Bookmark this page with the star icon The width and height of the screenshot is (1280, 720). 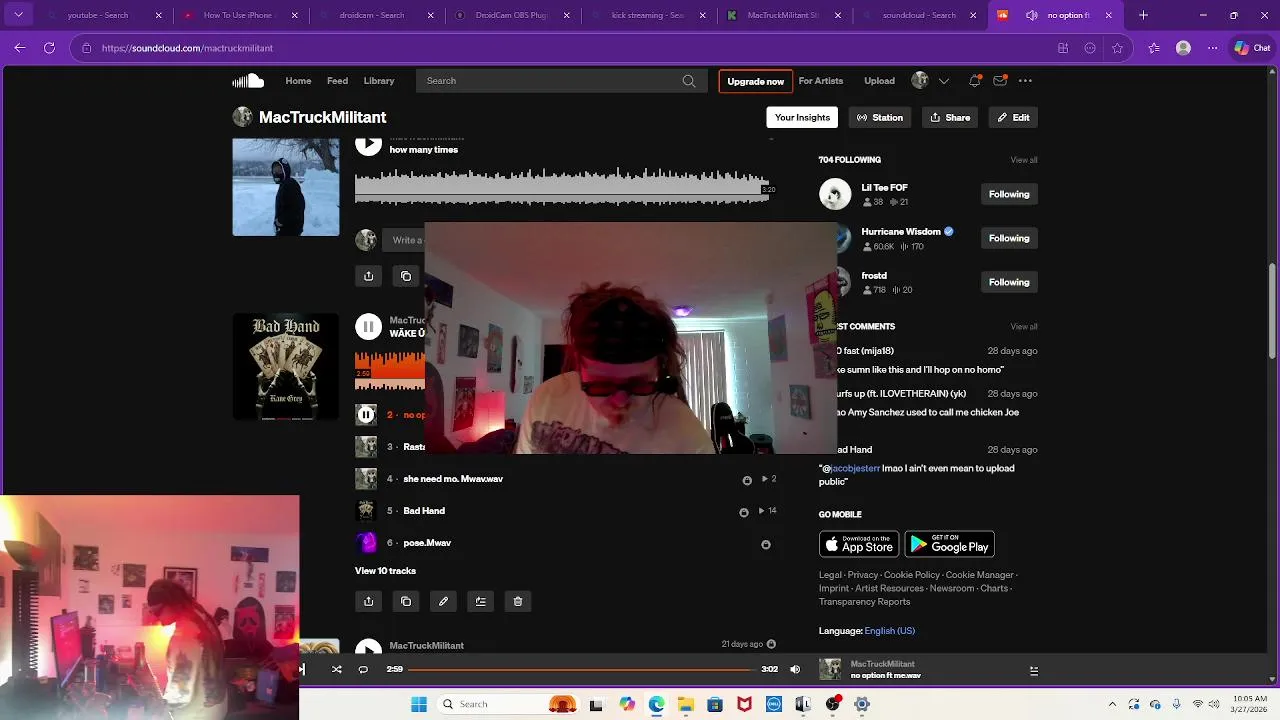tap(1118, 48)
